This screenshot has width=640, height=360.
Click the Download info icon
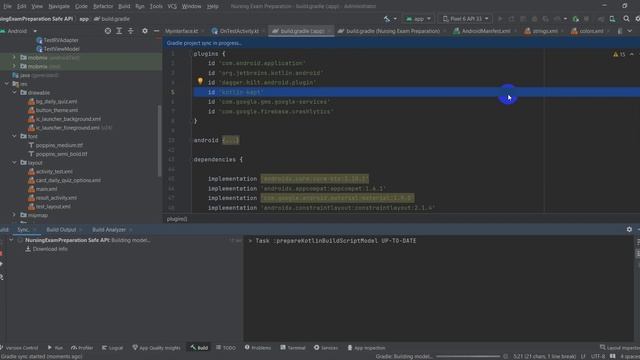click(x=28, y=249)
